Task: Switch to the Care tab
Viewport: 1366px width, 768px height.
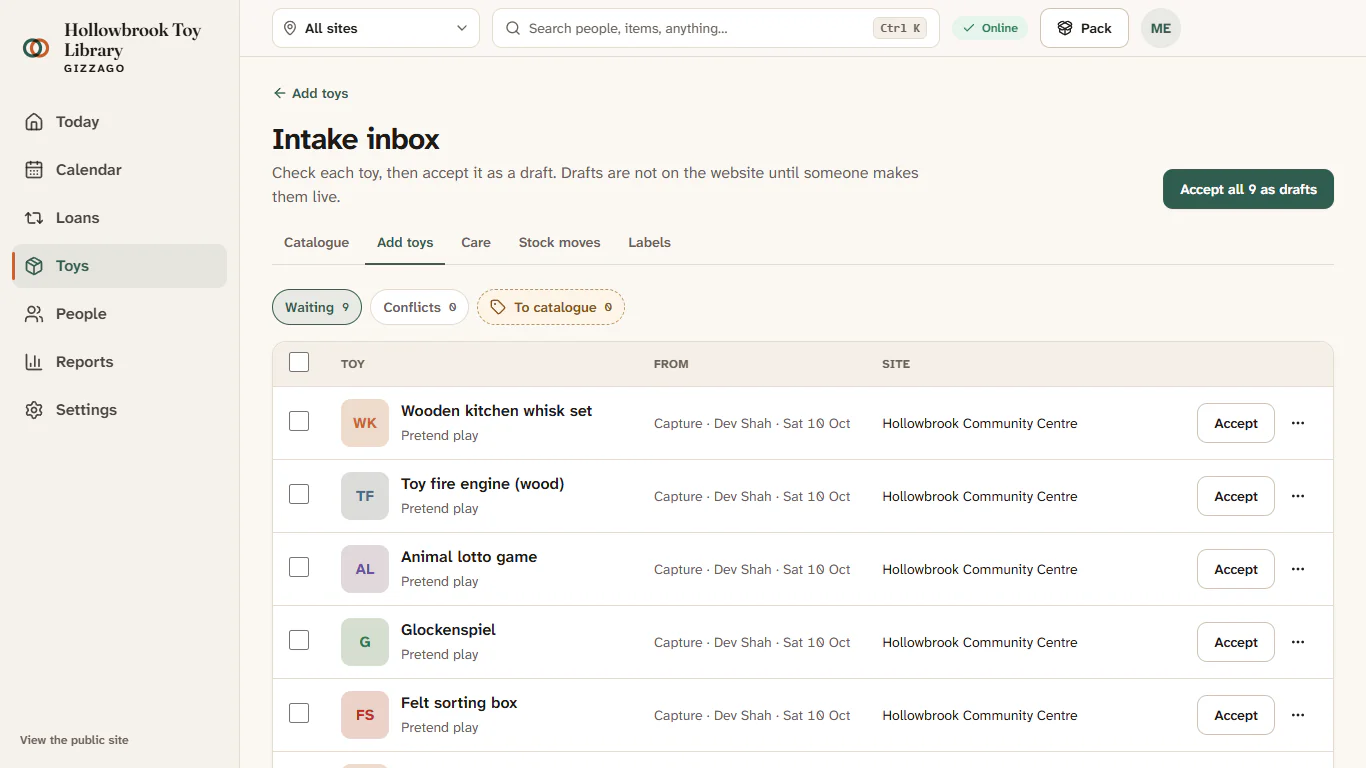Action: click(476, 242)
